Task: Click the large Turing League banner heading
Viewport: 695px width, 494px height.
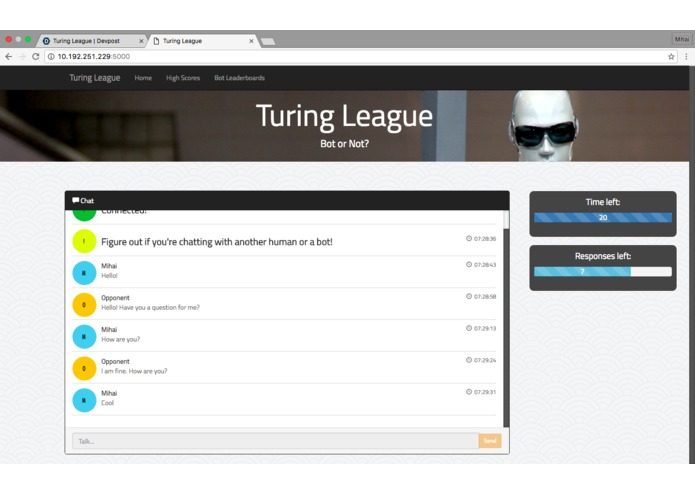Action: (x=344, y=117)
